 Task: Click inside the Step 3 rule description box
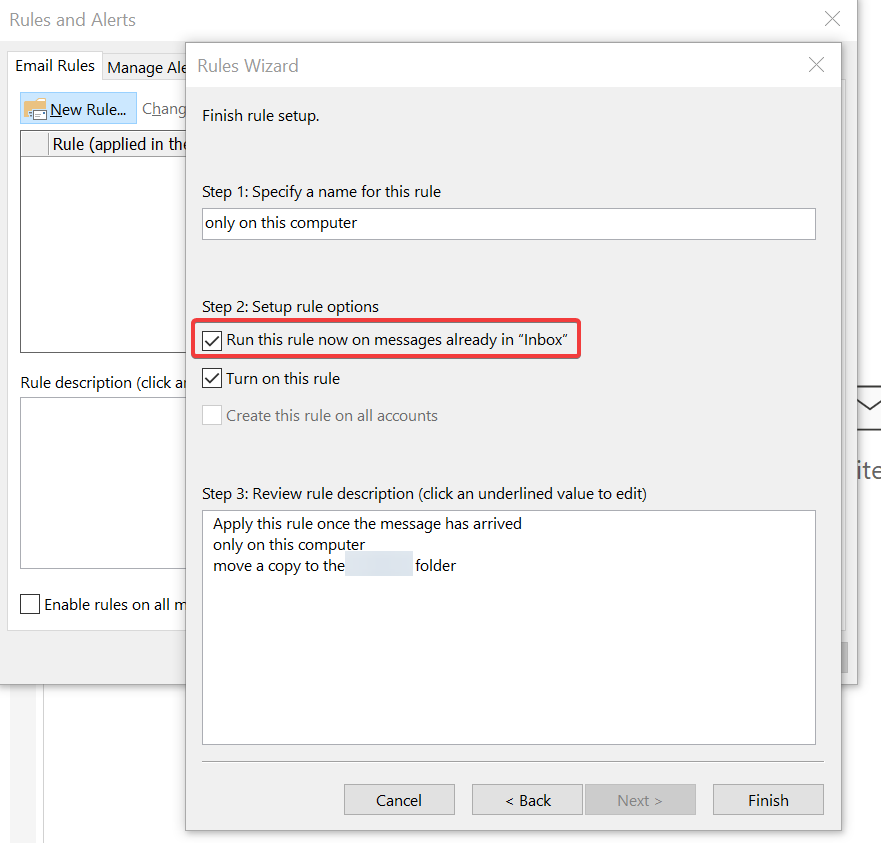point(508,660)
